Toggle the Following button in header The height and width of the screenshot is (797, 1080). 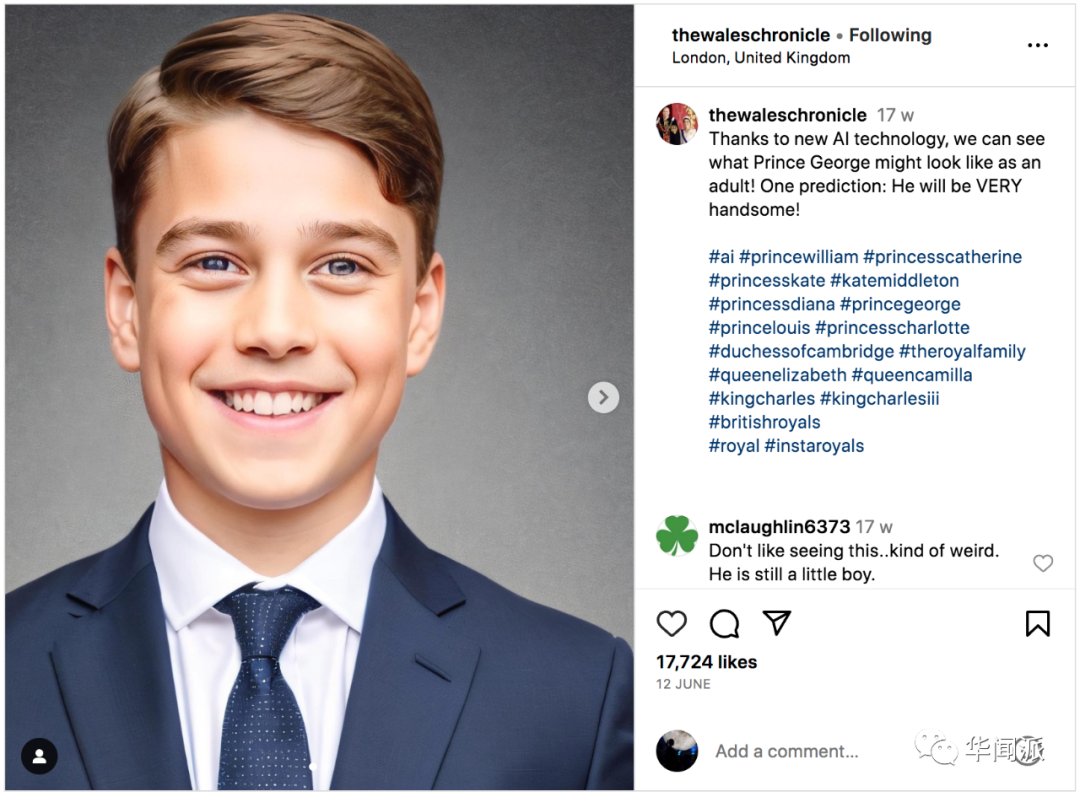(x=890, y=35)
